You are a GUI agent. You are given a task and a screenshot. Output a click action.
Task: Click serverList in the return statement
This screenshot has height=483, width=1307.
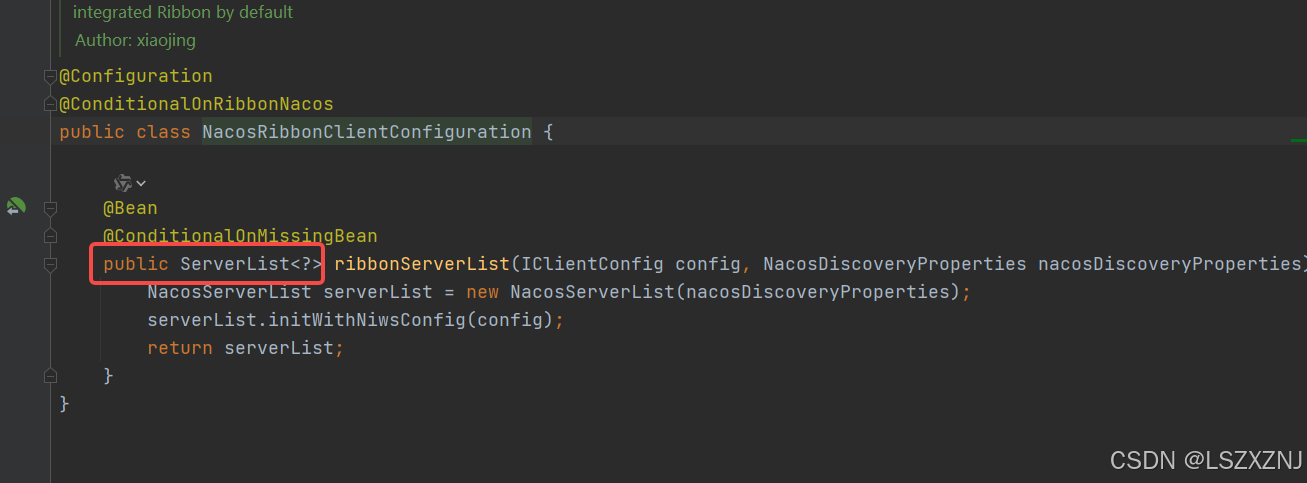(x=279, y=348)
